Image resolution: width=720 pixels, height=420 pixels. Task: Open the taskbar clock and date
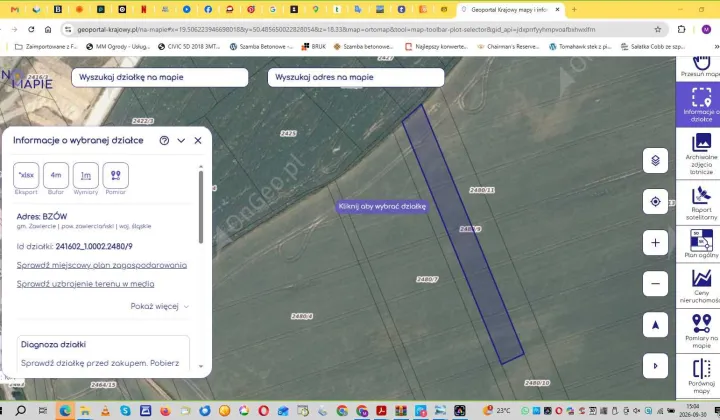point(692,410)
